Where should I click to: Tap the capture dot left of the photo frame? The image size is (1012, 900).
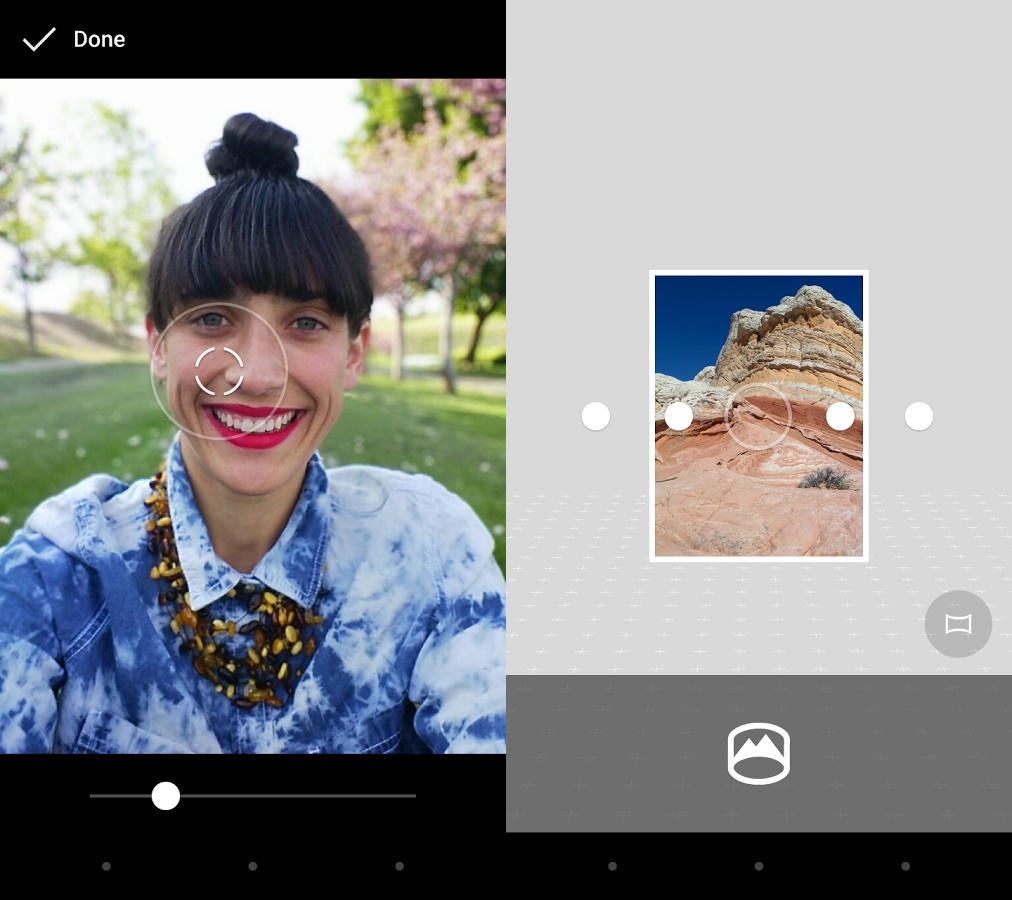tap(679, 416)
